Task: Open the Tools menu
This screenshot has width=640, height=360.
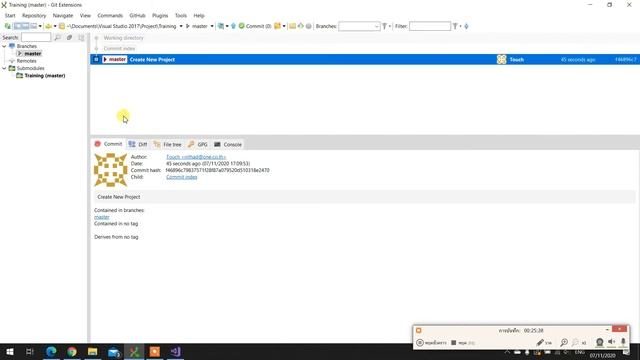Action: pos(181,16)
